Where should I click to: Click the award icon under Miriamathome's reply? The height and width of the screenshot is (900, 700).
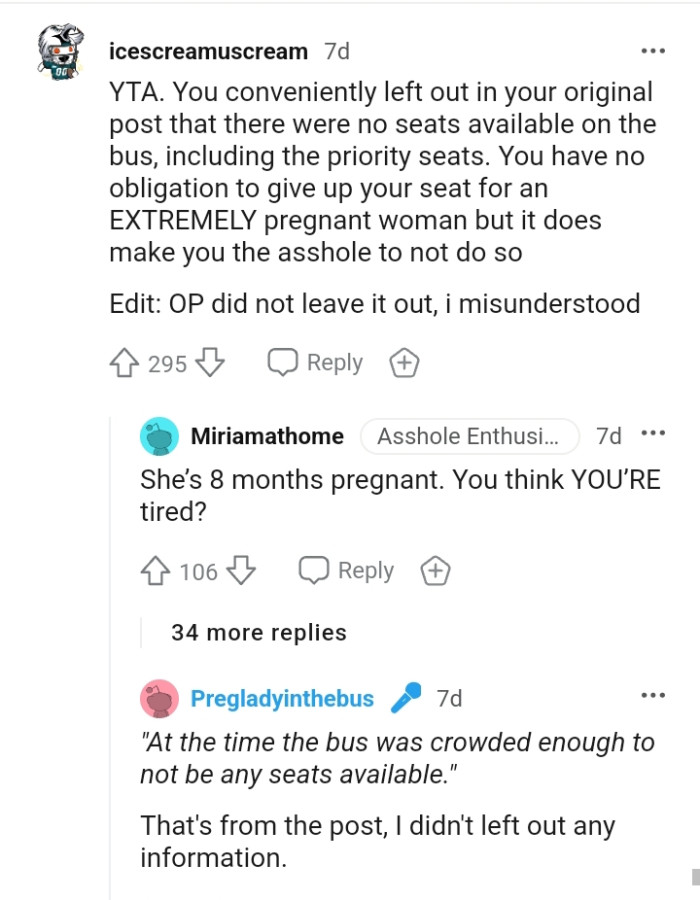[x=437, y=570]
